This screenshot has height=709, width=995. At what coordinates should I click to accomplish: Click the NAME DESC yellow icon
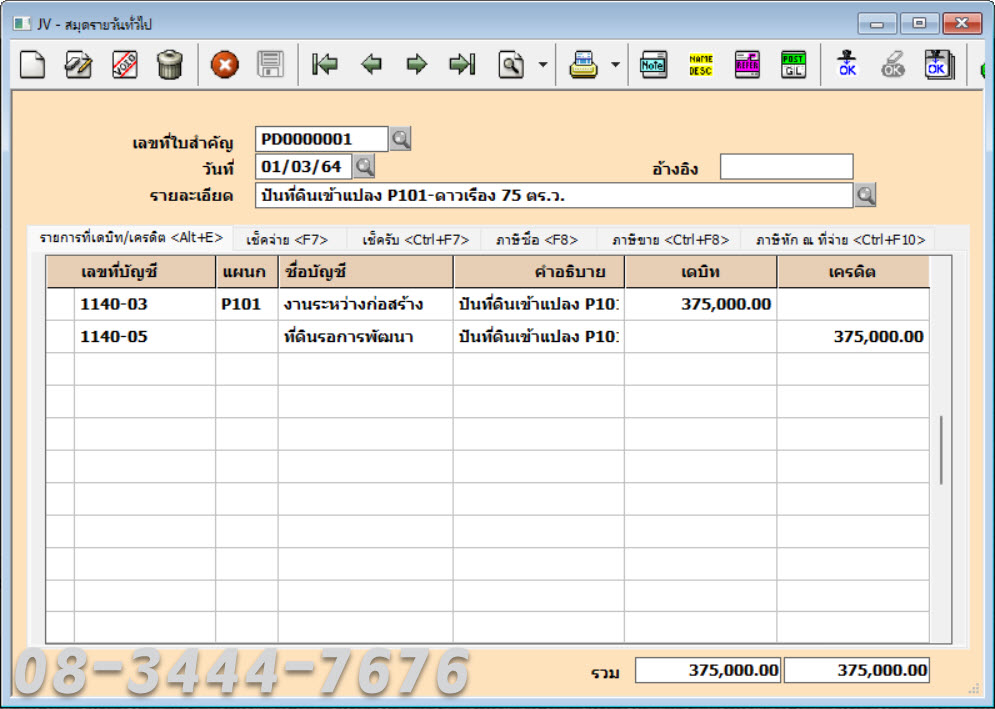(701, 64)
